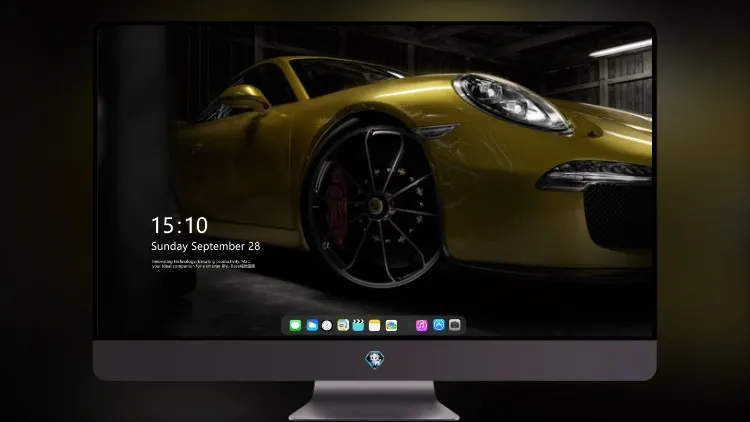Launch the pink Music app icon
This screenshot has width=750, height=422.
coord(421,325)
